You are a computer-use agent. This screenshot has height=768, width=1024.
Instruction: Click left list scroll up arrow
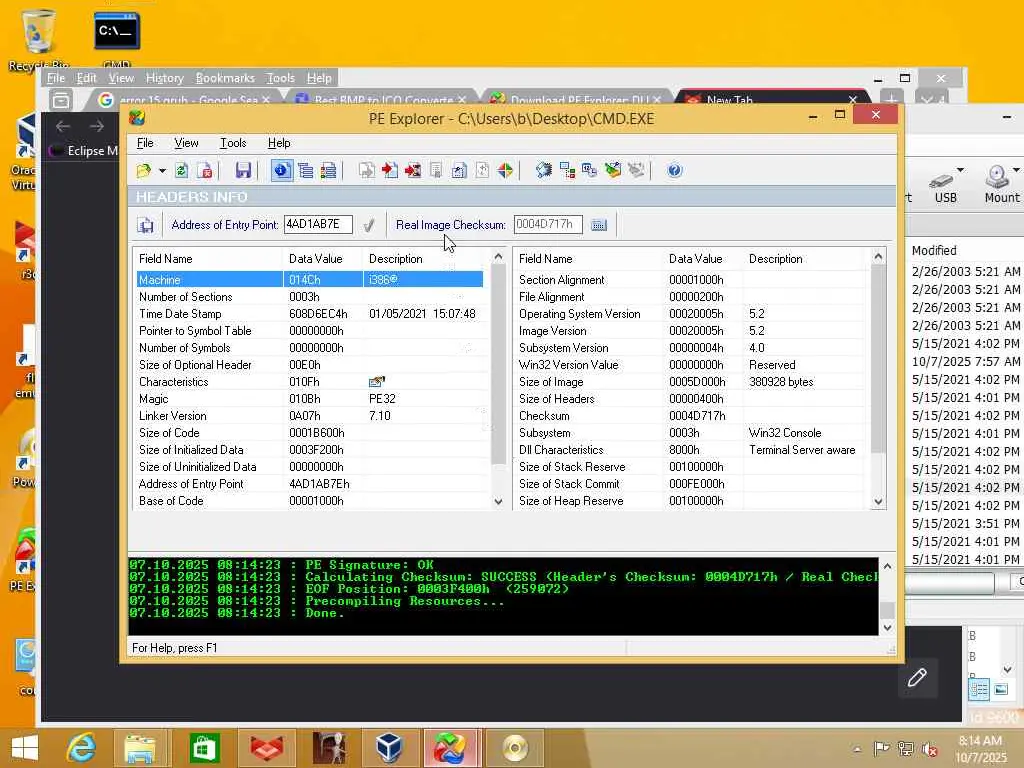pos(498,257)
